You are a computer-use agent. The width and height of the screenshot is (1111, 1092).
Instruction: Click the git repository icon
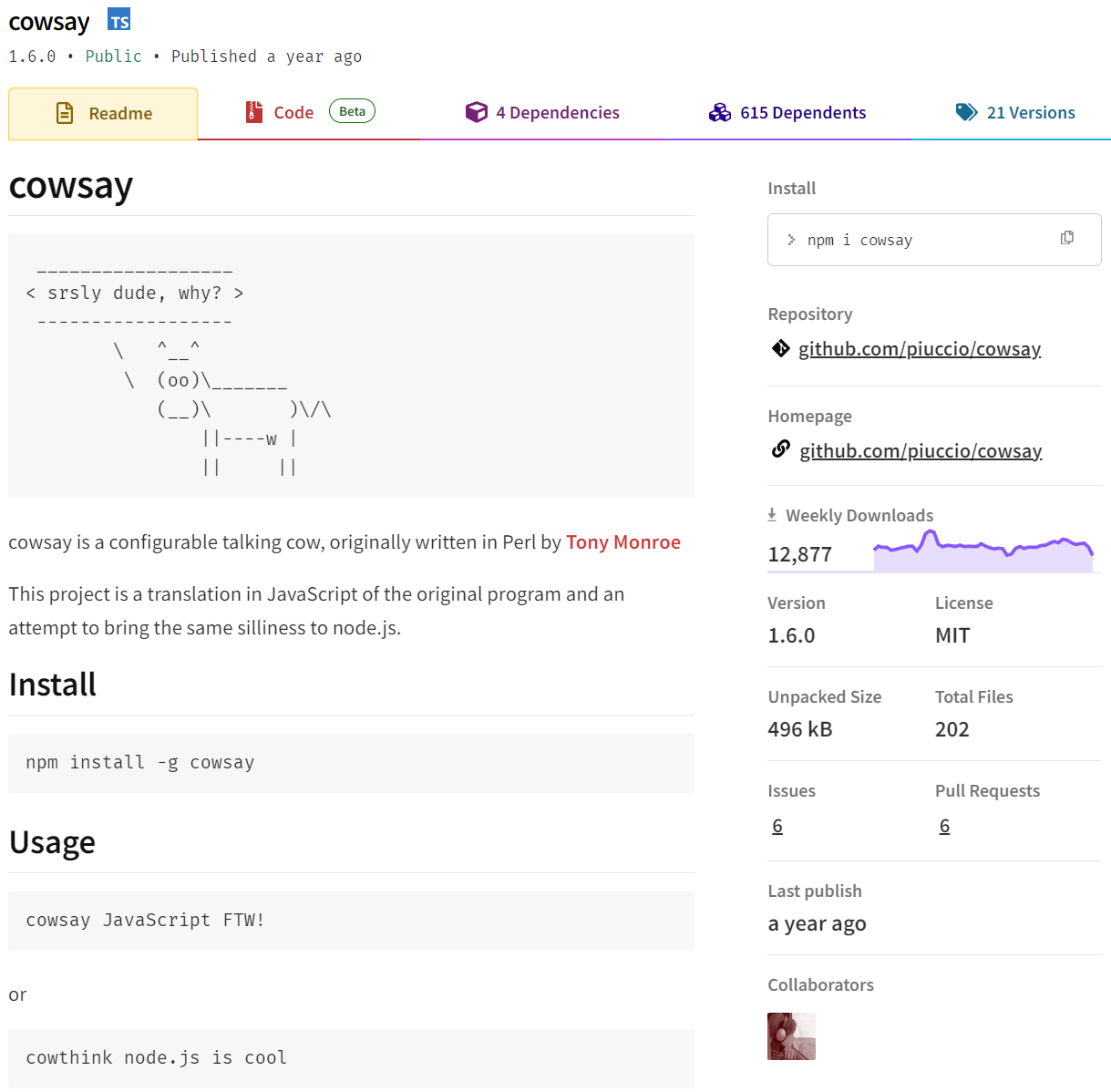point(780,348)
